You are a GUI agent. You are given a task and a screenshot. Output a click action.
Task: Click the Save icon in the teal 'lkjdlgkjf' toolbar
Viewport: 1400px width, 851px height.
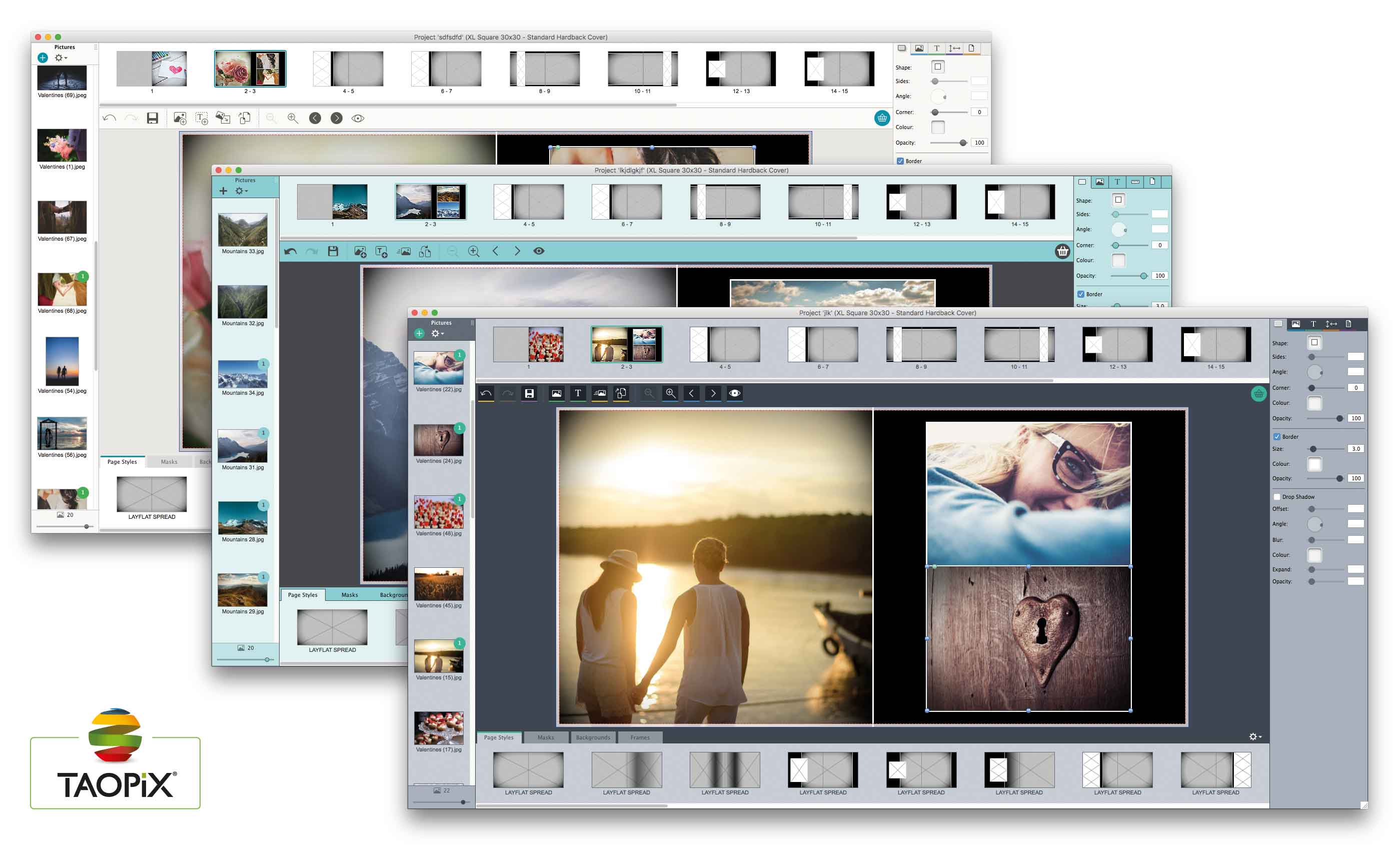click(333, 251)
